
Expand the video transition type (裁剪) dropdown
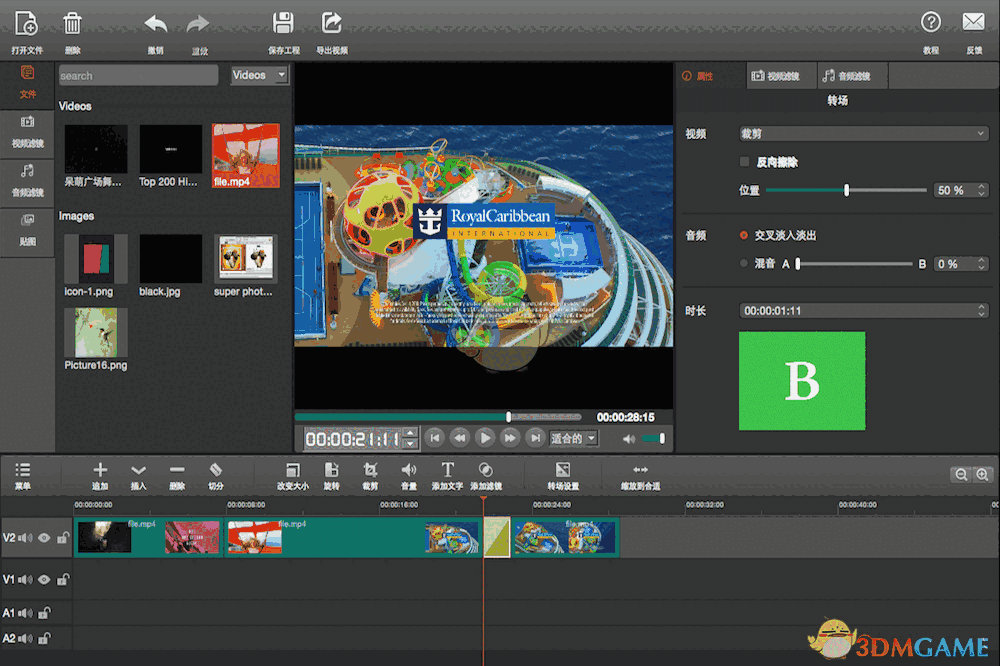click(x=863, y=133)
